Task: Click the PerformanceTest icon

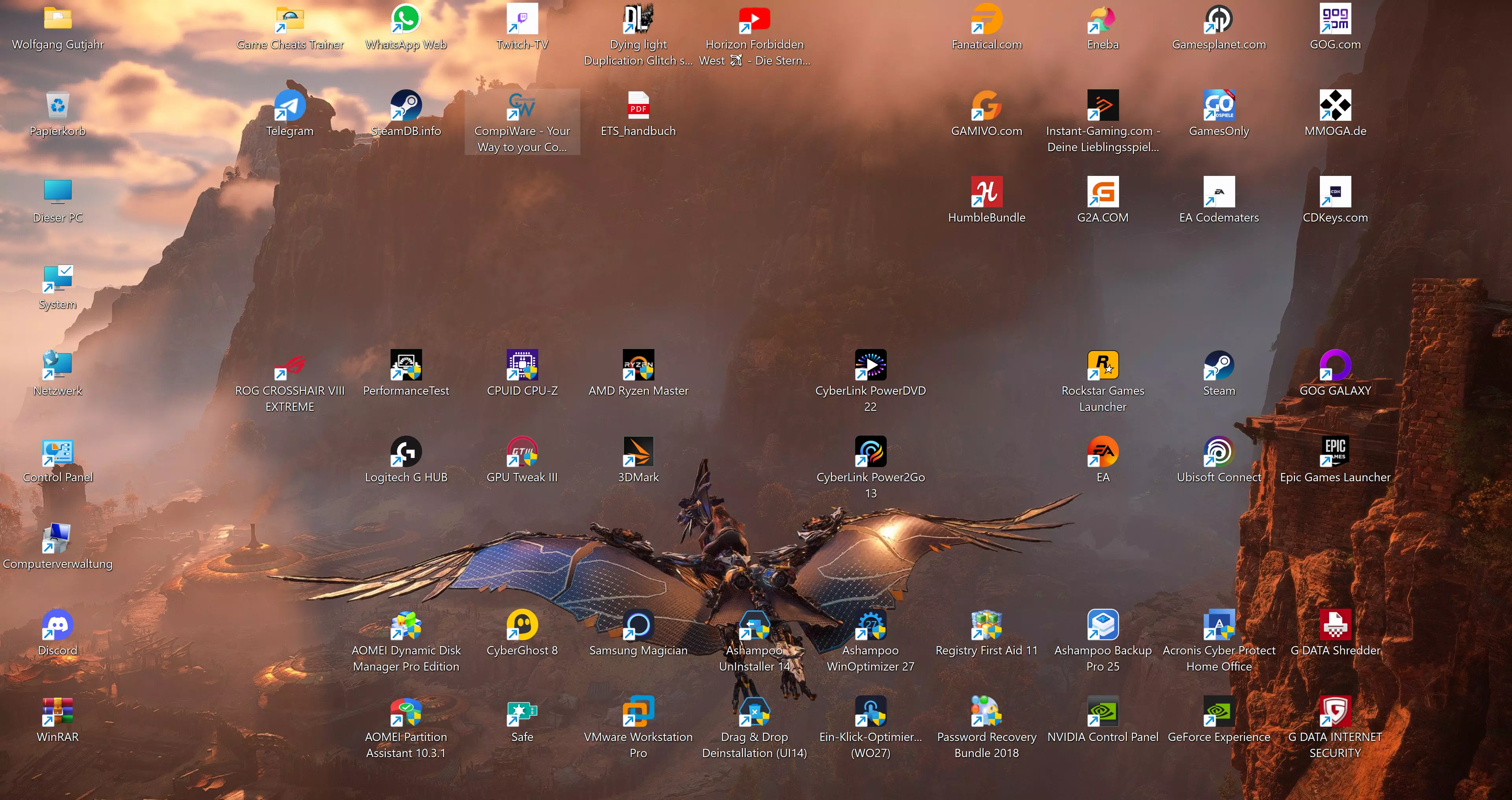Action: [406, 365]
